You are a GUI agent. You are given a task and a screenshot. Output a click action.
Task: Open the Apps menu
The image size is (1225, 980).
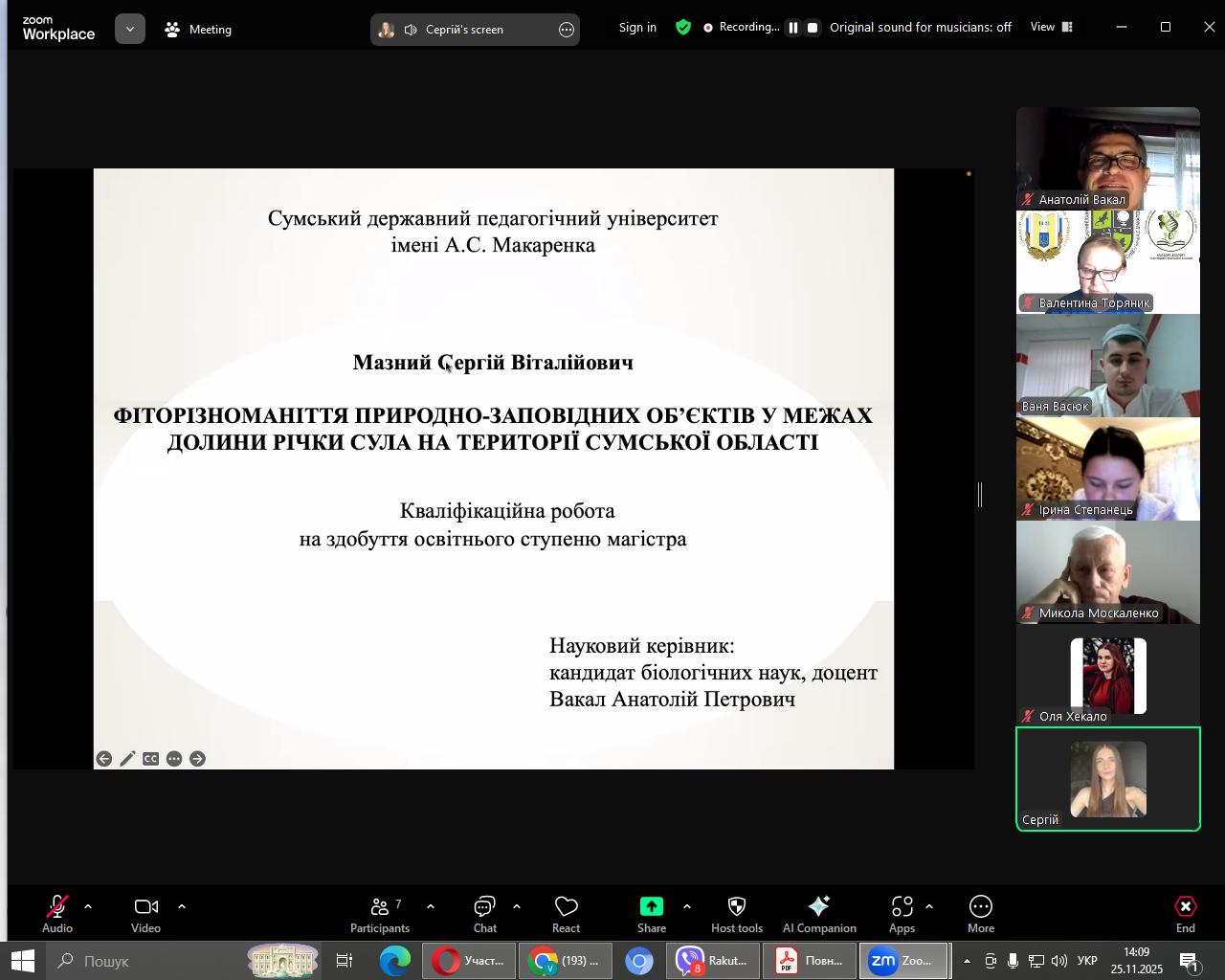point(902,914)
